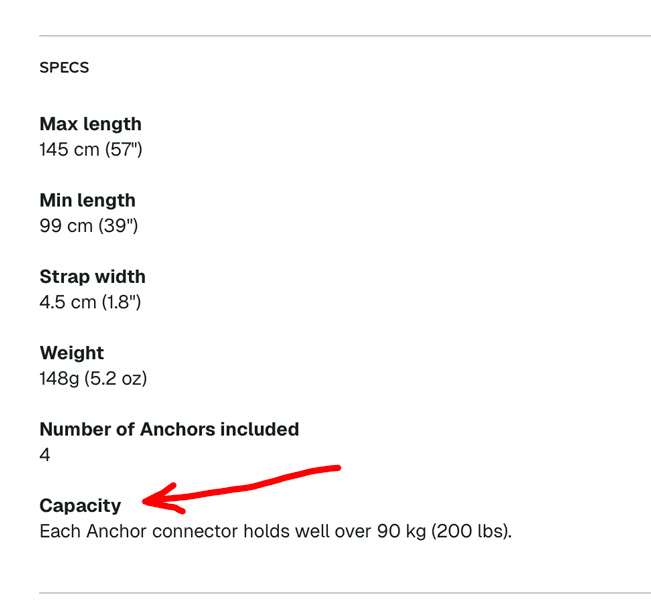
Task: Click the 148g (5.2 oz) value
Action: [93, 379]
